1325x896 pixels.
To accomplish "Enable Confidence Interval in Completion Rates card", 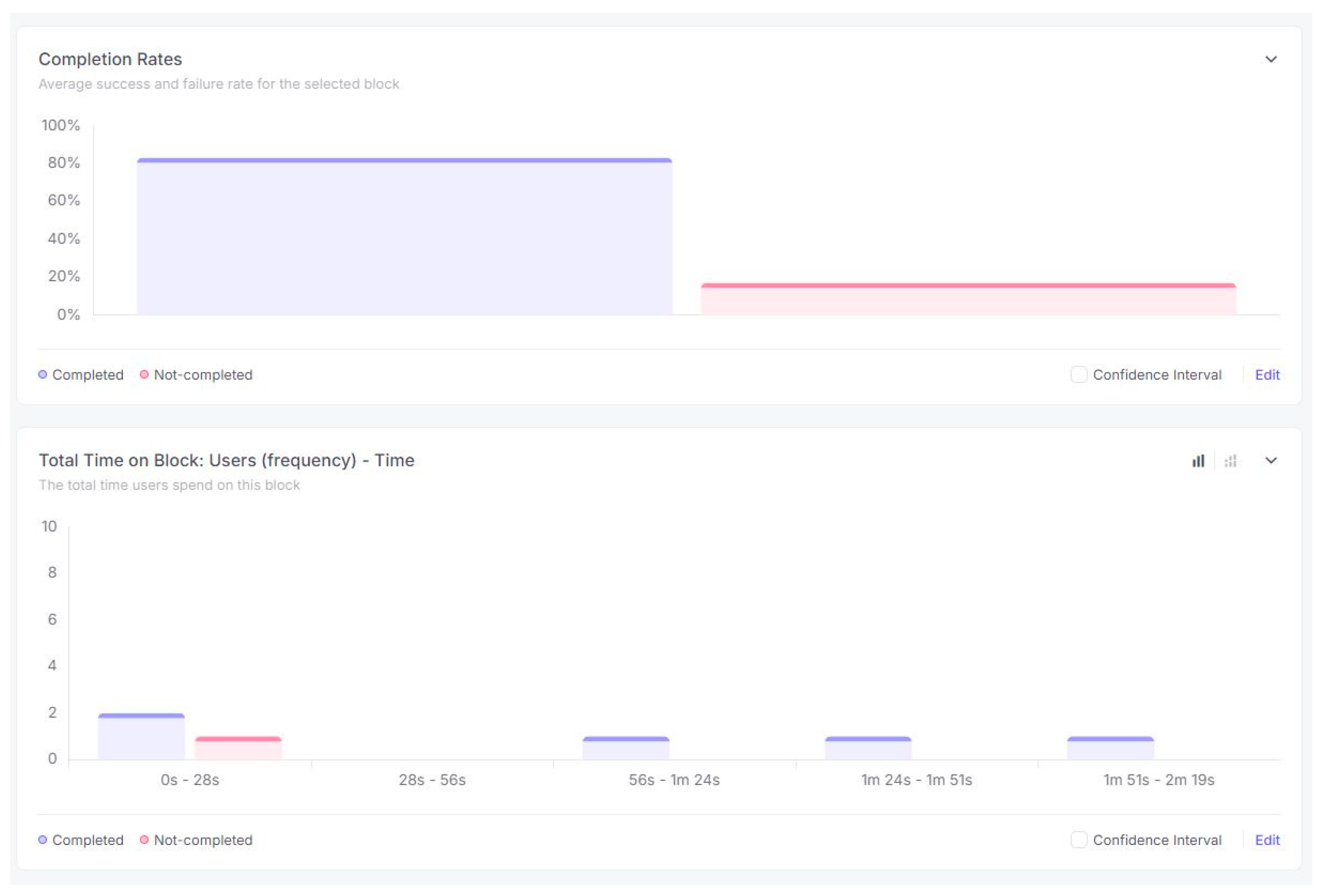I will pyautogui.click(x=1078, y=375).
